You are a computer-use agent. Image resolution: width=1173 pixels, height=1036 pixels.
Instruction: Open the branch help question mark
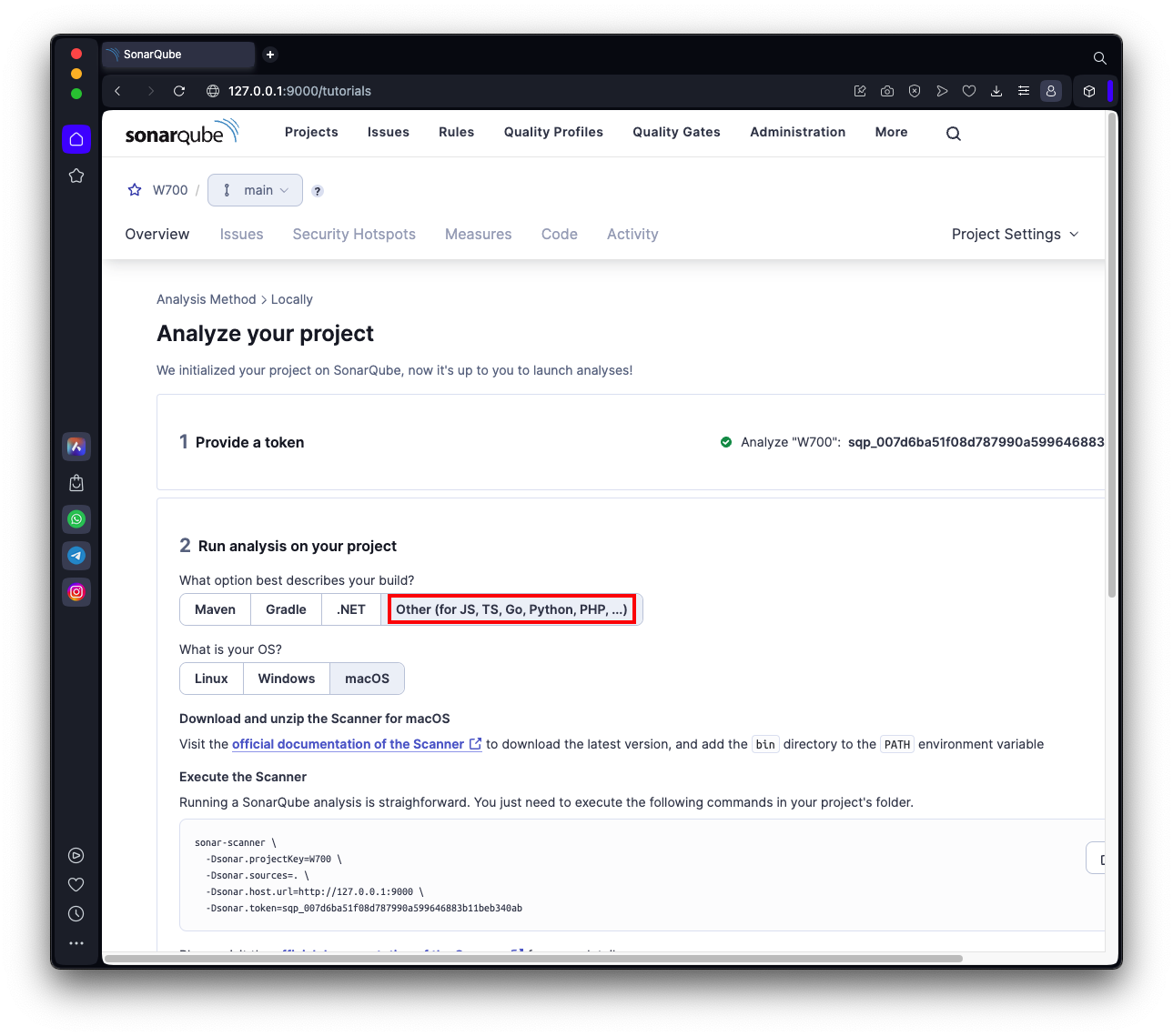click(x=318, y=191)
